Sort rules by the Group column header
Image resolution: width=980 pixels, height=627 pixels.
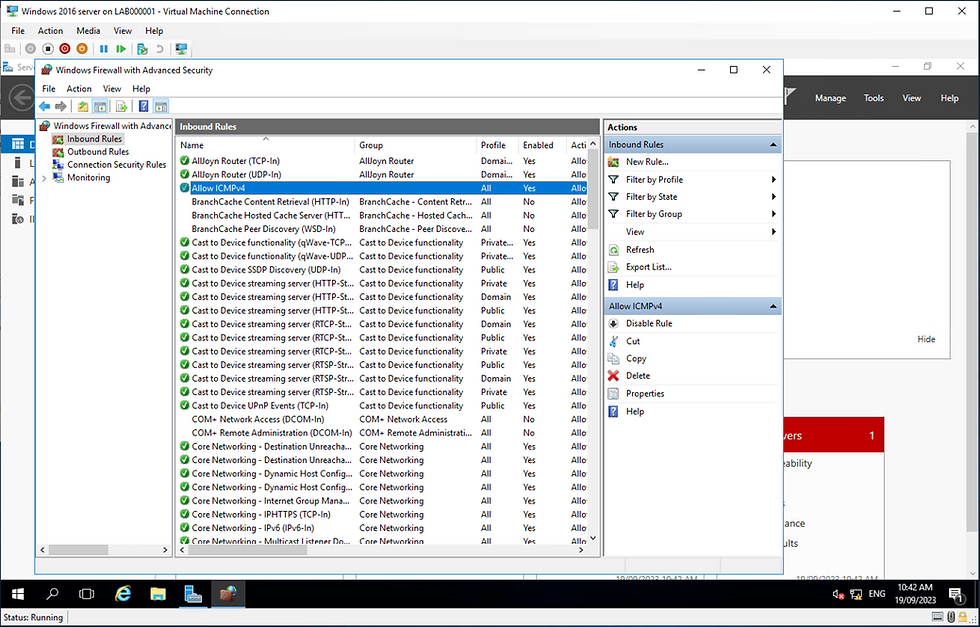click(x=416, y=145)
